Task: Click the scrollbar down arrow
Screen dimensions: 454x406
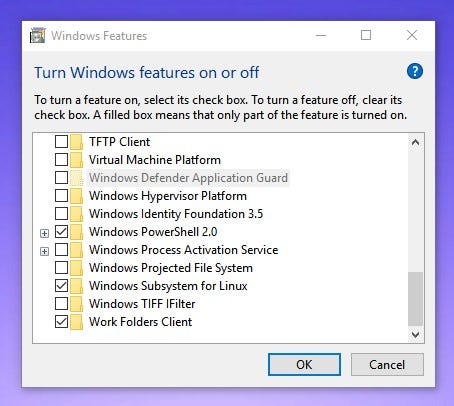Action: tap(415, 334)
